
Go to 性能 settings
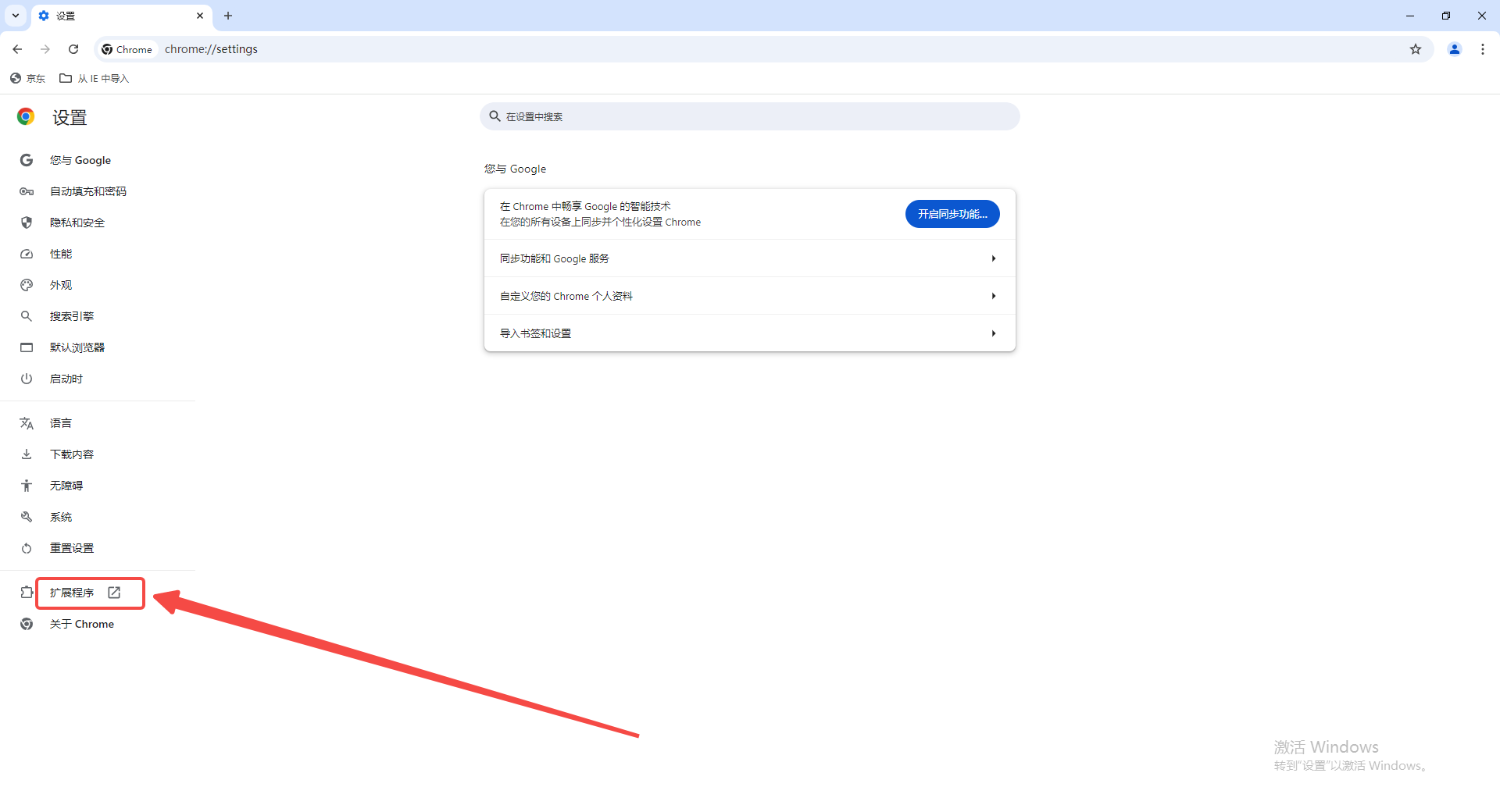click(61, 254)
